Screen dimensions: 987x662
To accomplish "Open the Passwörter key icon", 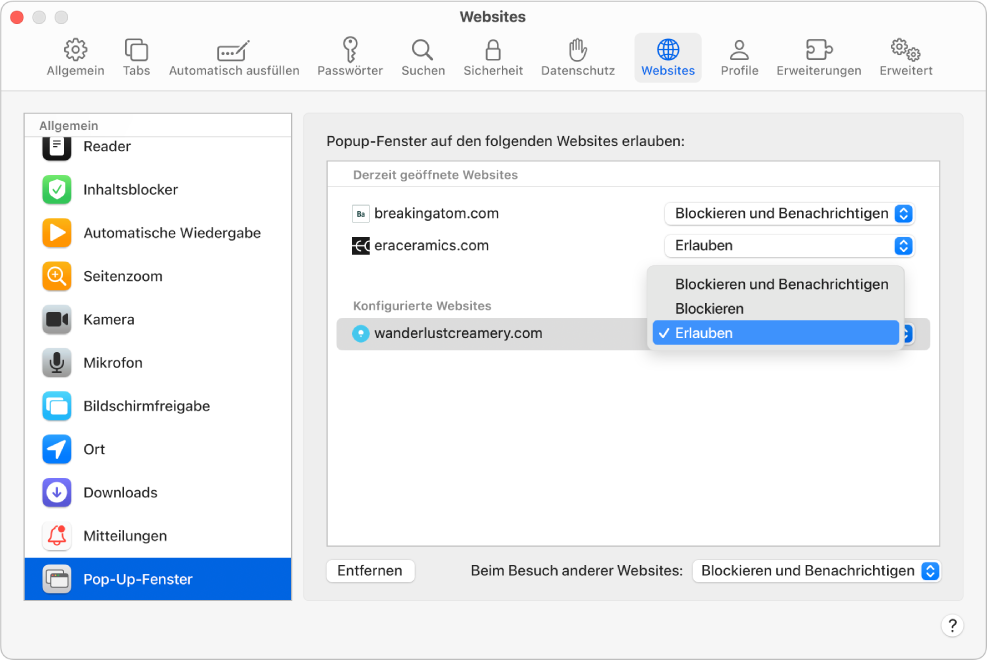I will [x=350, y=50].
